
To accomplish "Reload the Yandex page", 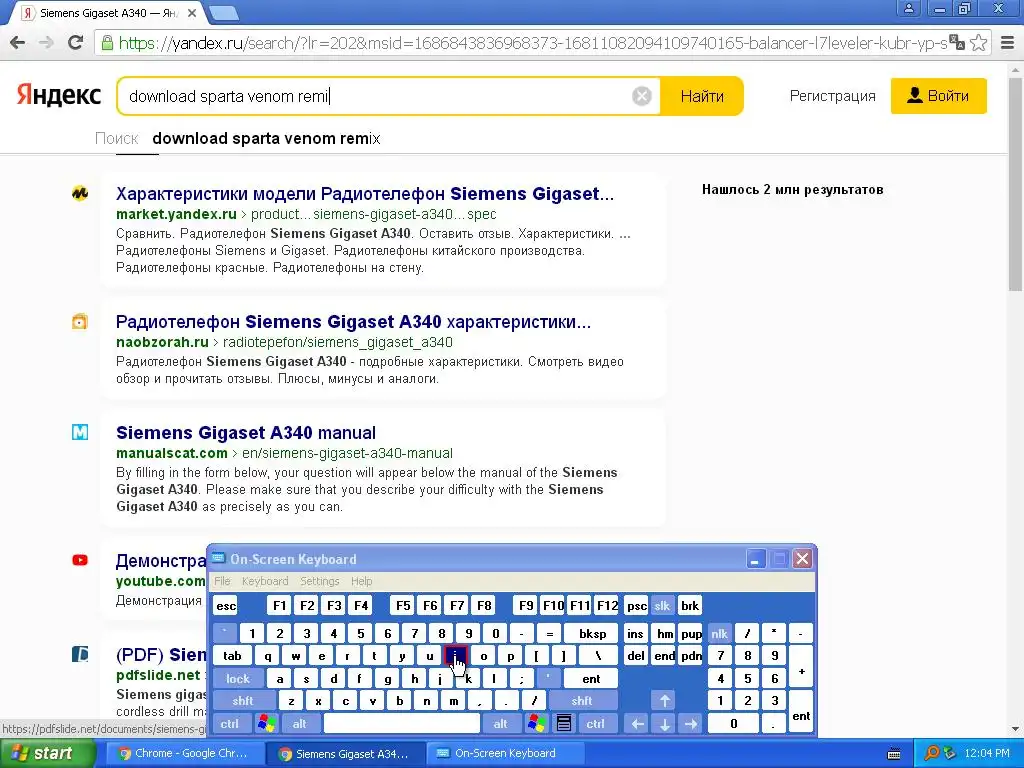I will (x=75, y=42).
